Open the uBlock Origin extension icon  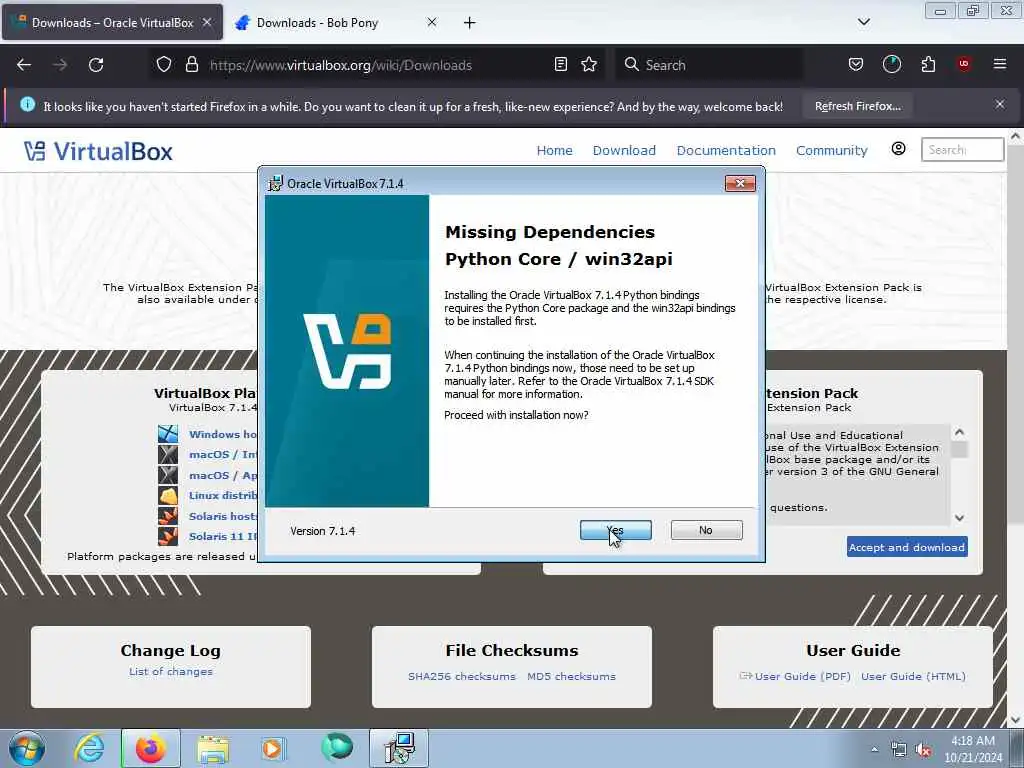963,64
